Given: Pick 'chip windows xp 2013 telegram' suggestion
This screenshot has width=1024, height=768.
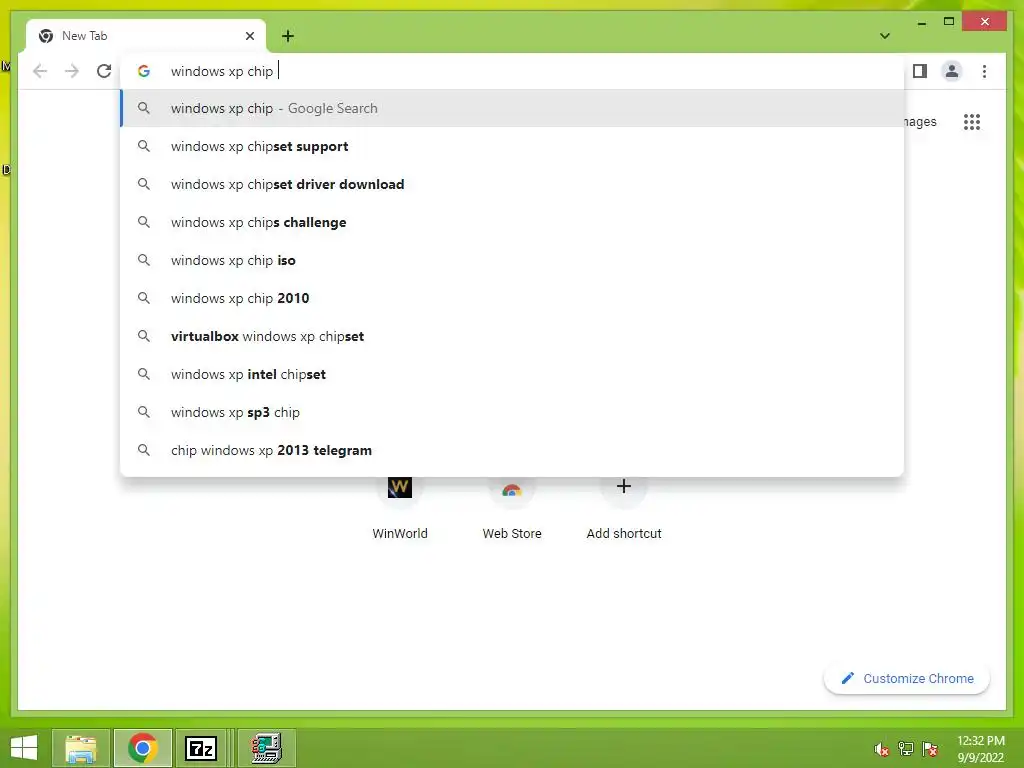Looking at the screenshot, I should 512,450.
